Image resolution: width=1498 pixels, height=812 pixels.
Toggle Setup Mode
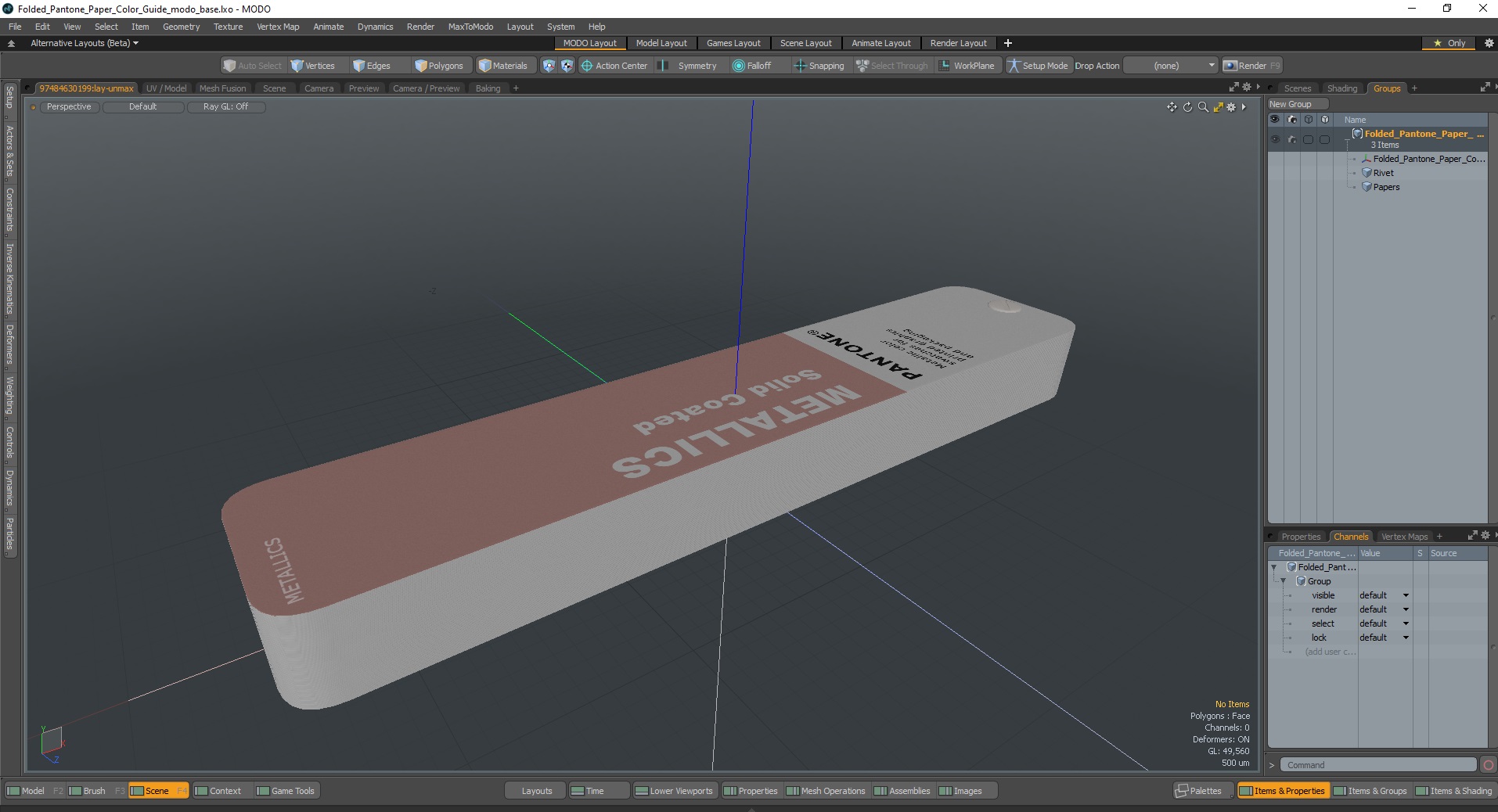tap(1038, 66)
